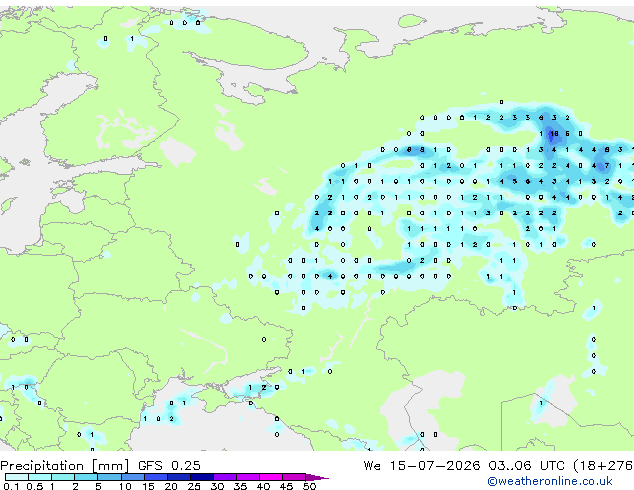This screenshot has height=490, width=634.
Task: Click the 45–50 mm legend color swatch
Action: click(294, 477)
